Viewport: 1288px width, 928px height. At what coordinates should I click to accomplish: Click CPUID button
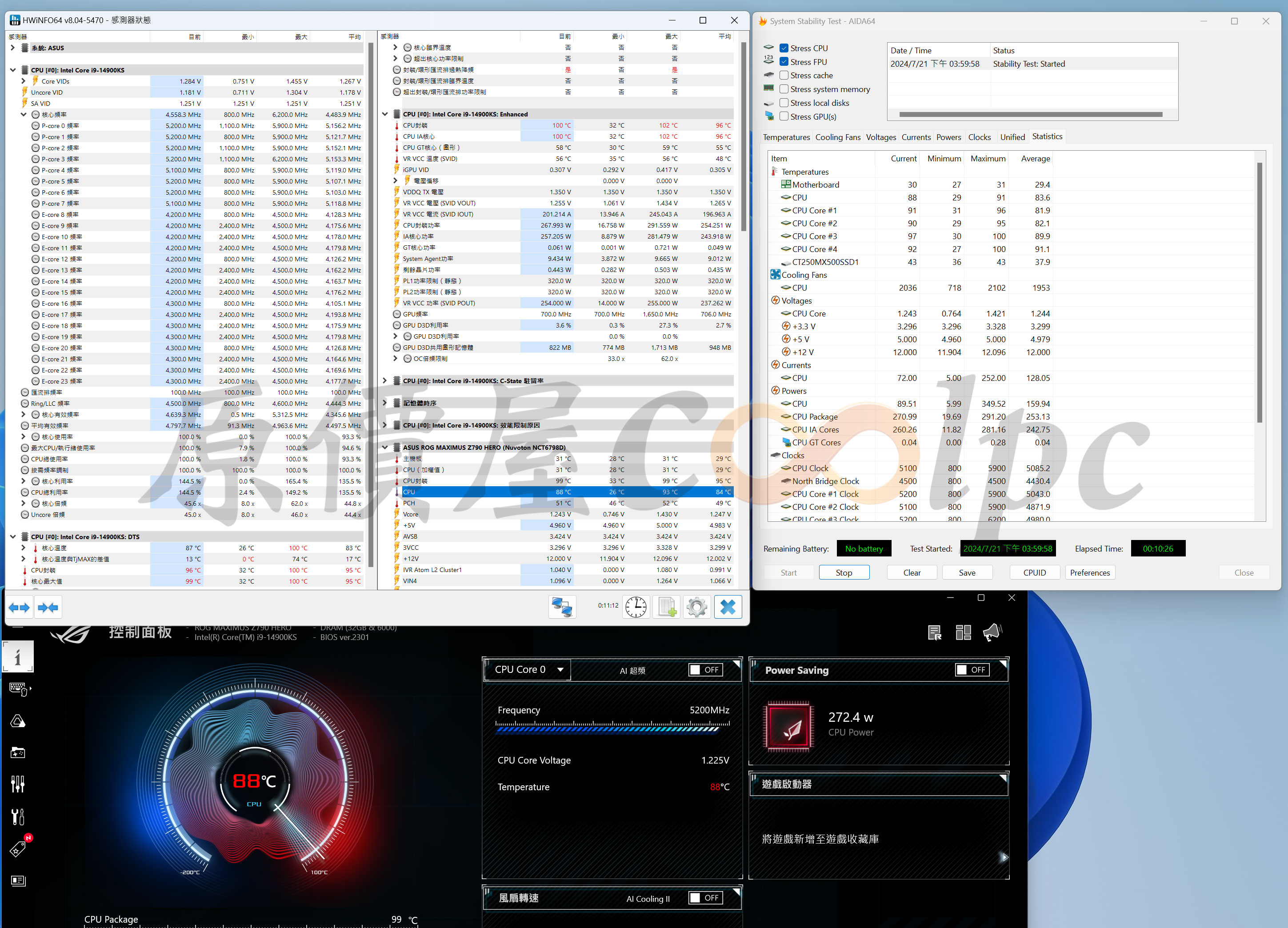[x=1035, y=572]
